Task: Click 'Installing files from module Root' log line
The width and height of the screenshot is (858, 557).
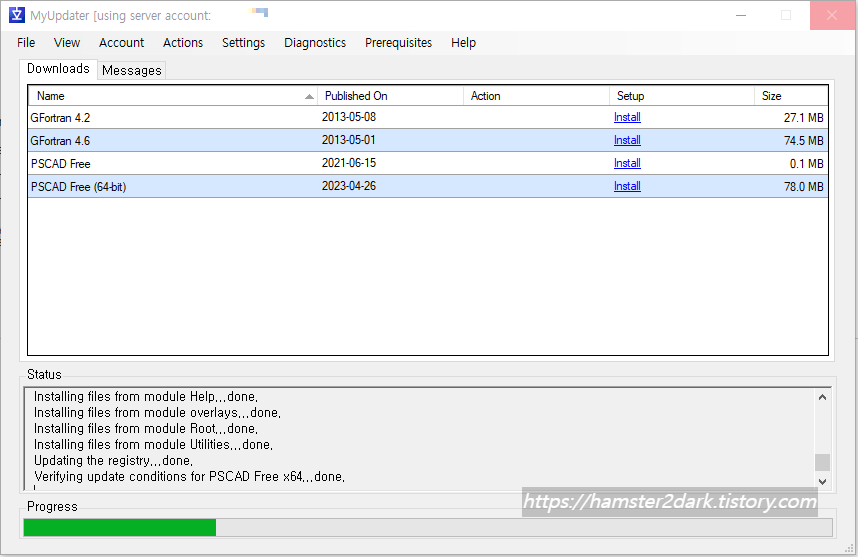Action: [x=146, y=428]
